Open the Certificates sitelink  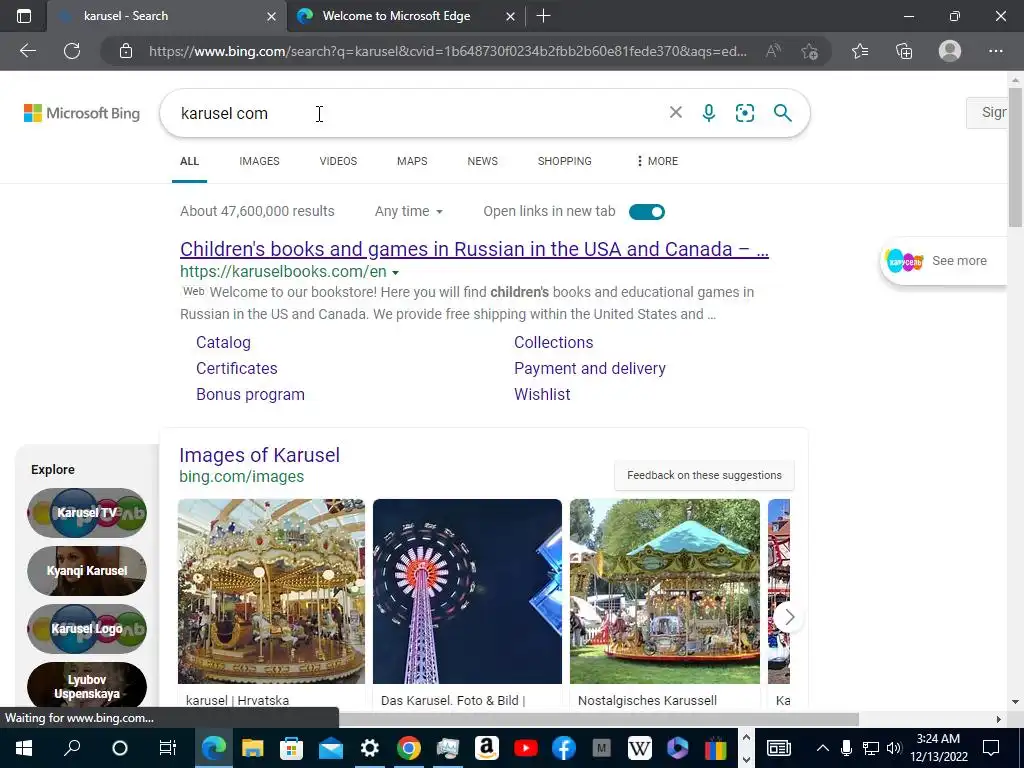(x=236, y=368)
